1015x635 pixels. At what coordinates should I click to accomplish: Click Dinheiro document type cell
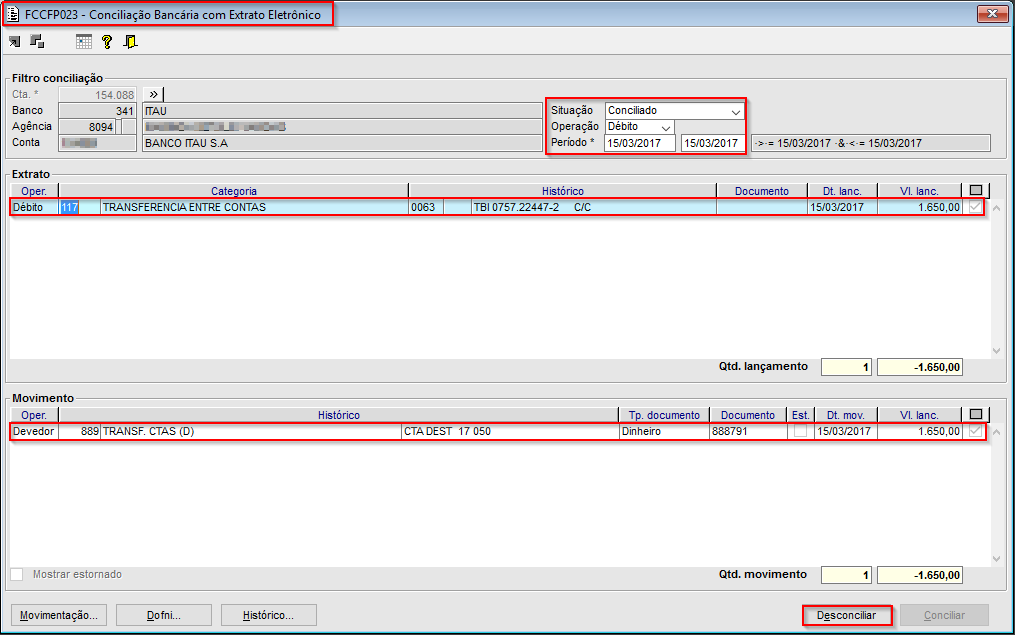click(664, 431)
